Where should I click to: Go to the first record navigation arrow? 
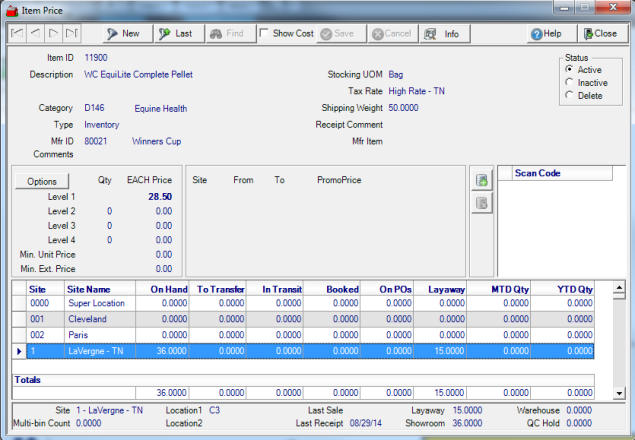(17, 34)
